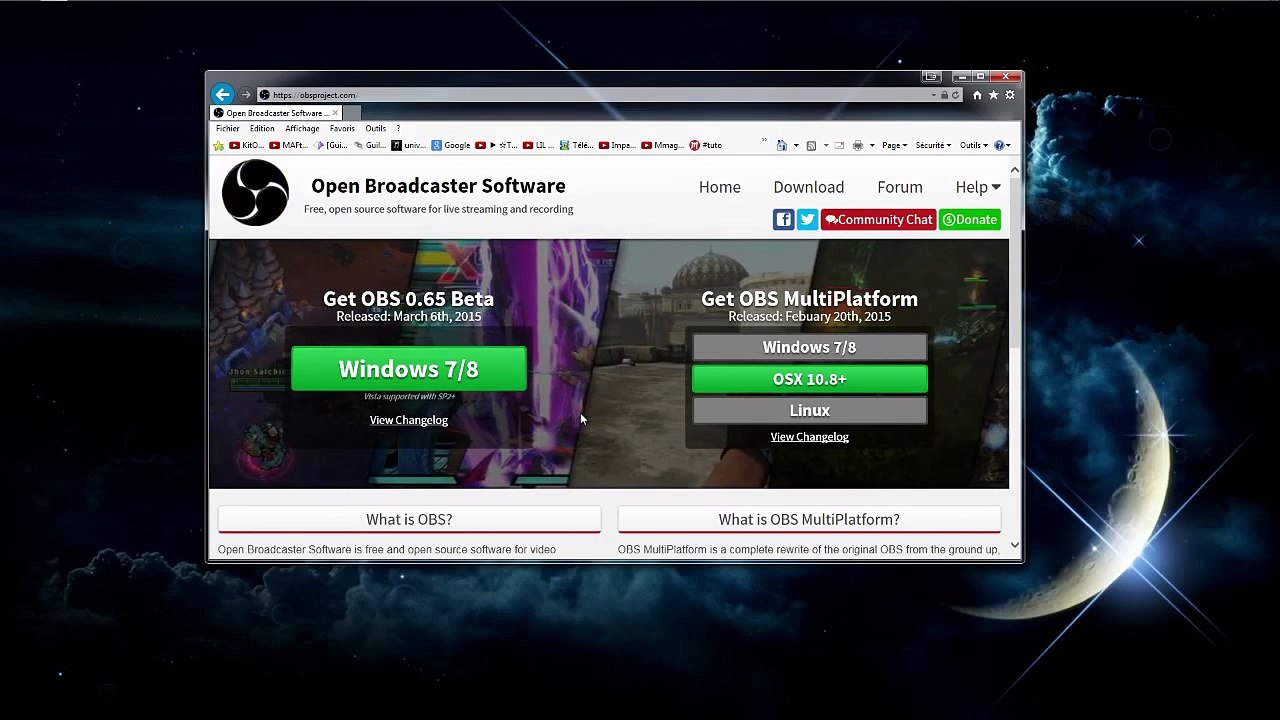View Changelog under OBS MultiPlatform
The image size is (1280, 720).
tap(810, 437)
